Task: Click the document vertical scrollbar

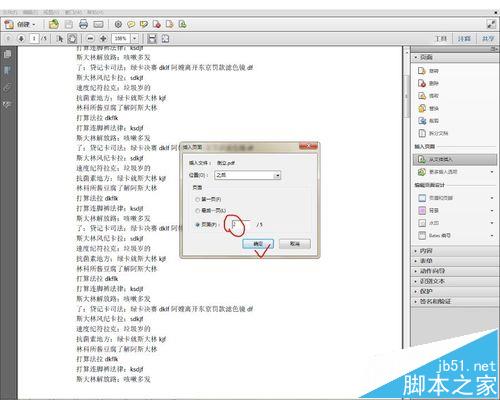Action: (x=406, y=97)
